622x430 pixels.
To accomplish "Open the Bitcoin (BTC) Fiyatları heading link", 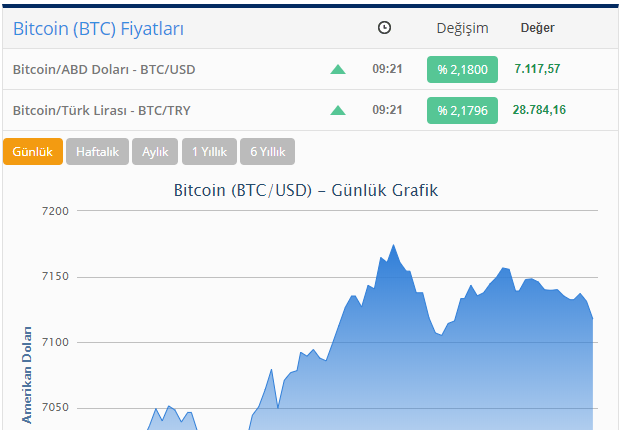I will coord(98,29).
